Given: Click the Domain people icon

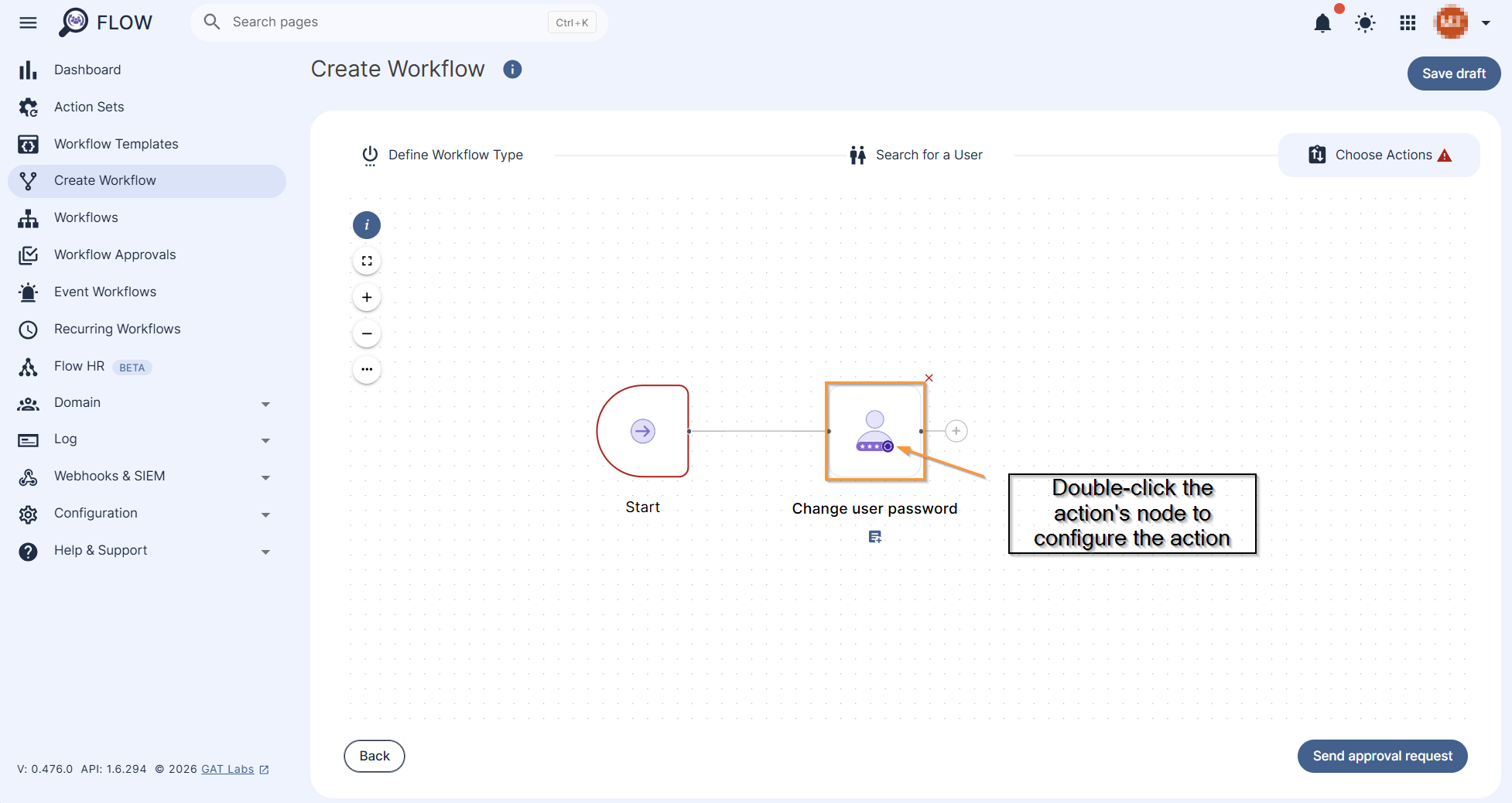Looking at the screenshot, I should point(28,404).
